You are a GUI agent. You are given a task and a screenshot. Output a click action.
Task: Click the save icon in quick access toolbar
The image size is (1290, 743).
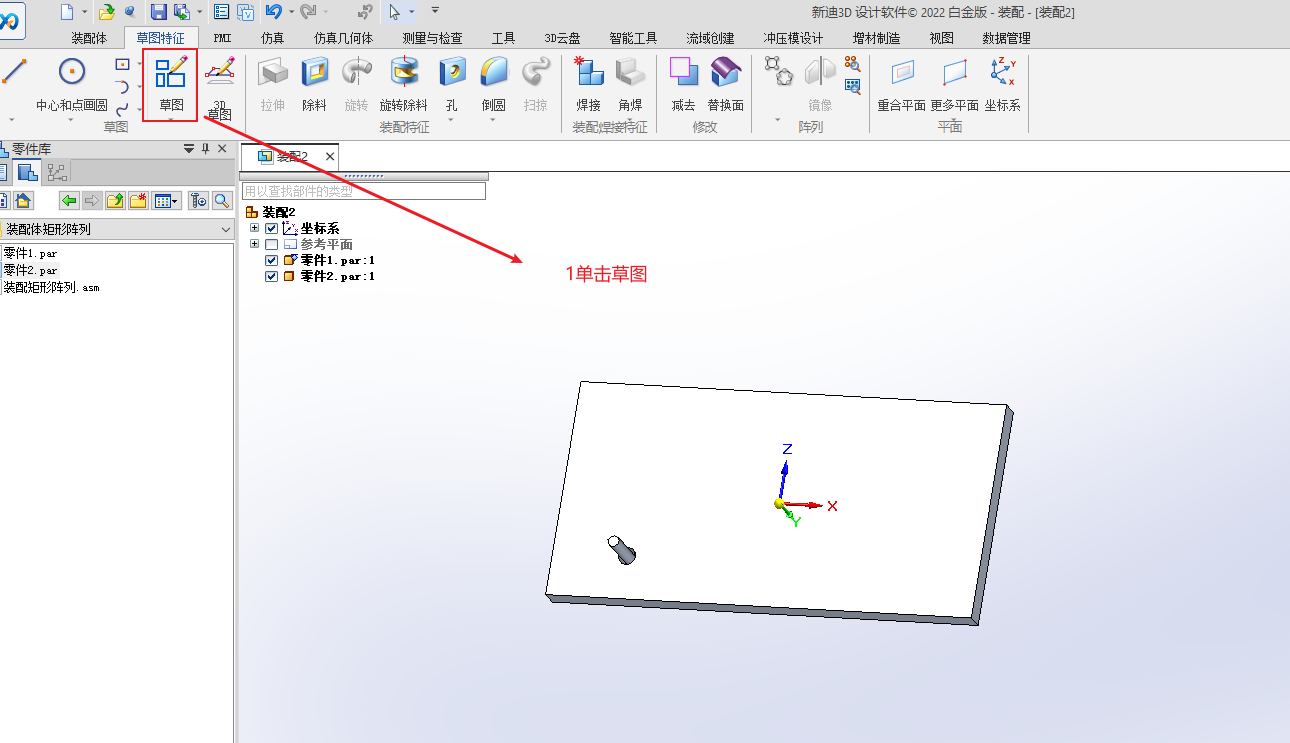[159, 12]
